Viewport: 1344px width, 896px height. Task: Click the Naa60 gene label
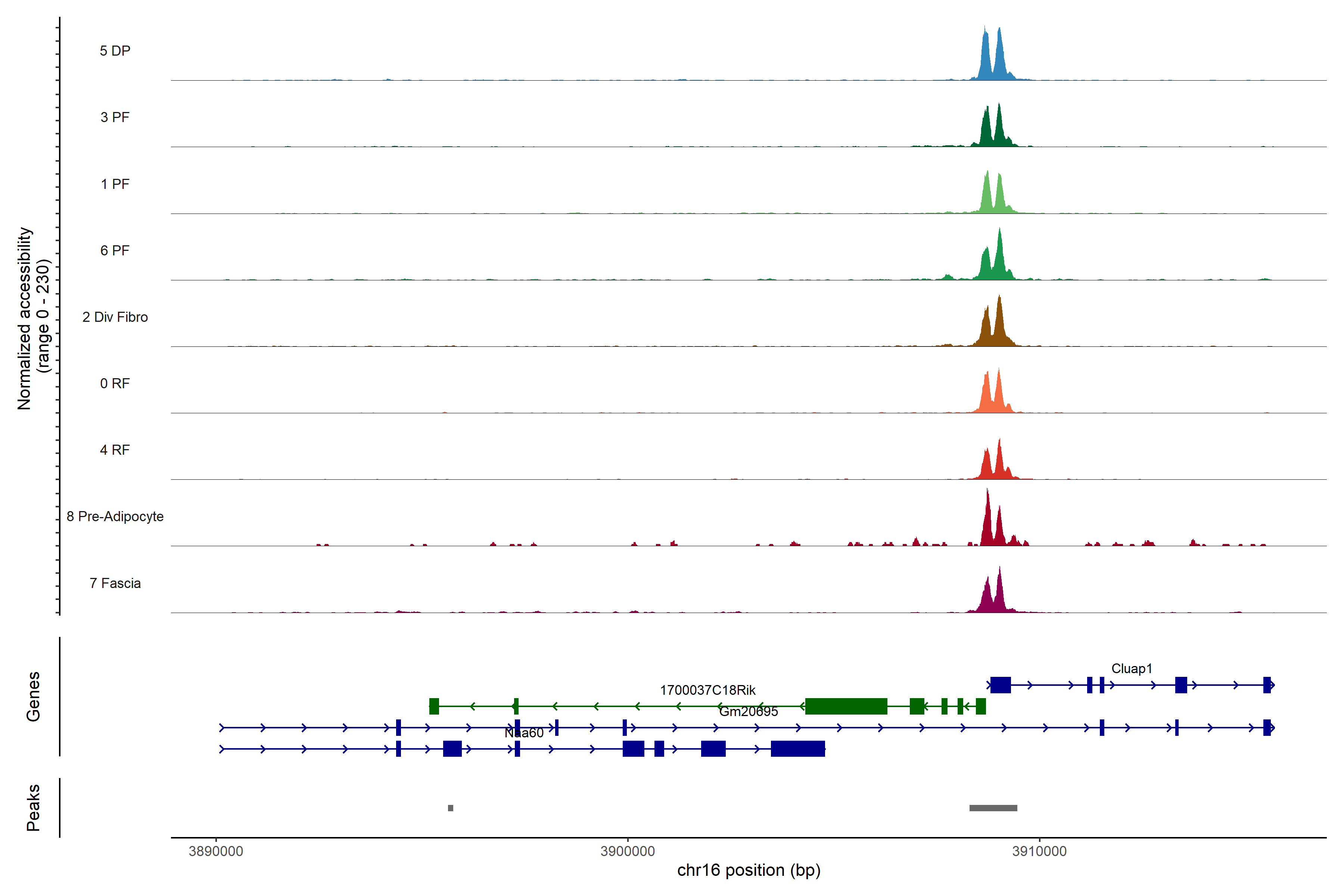[x=524, y=733]
